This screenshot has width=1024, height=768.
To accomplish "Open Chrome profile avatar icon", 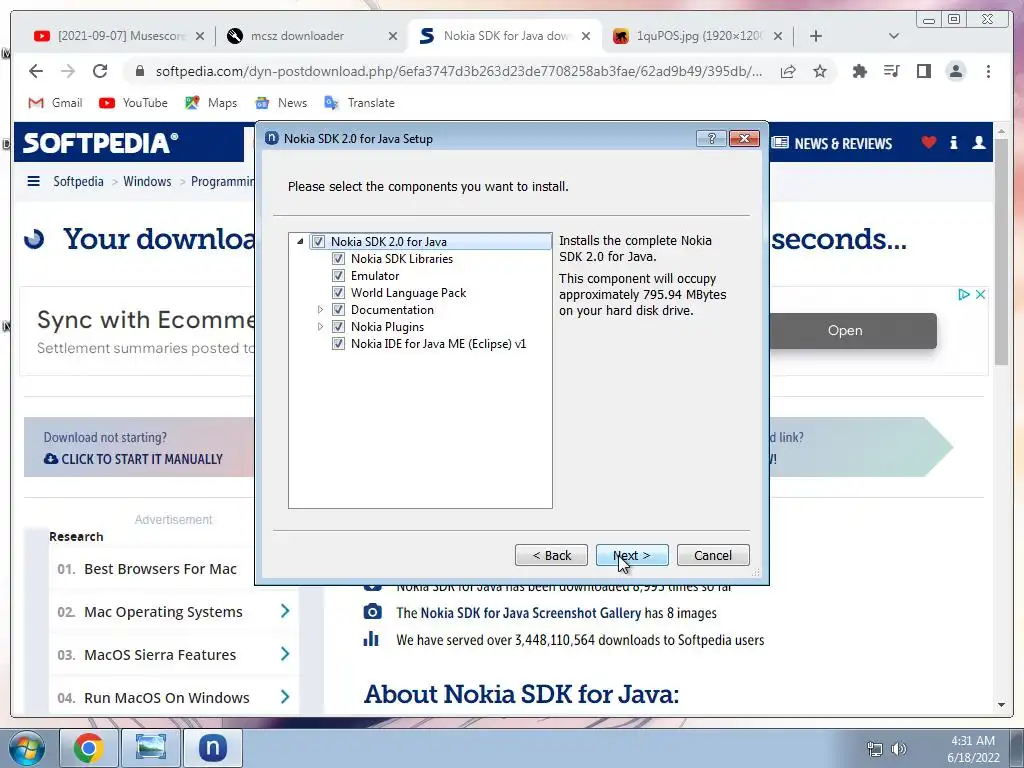I will click(x=955, y=71).
